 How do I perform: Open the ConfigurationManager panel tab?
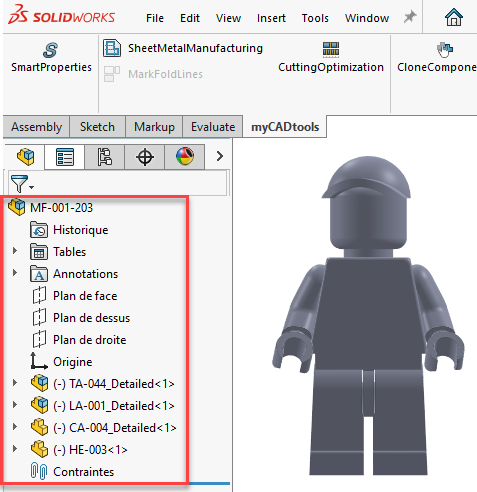pos(105,156)
